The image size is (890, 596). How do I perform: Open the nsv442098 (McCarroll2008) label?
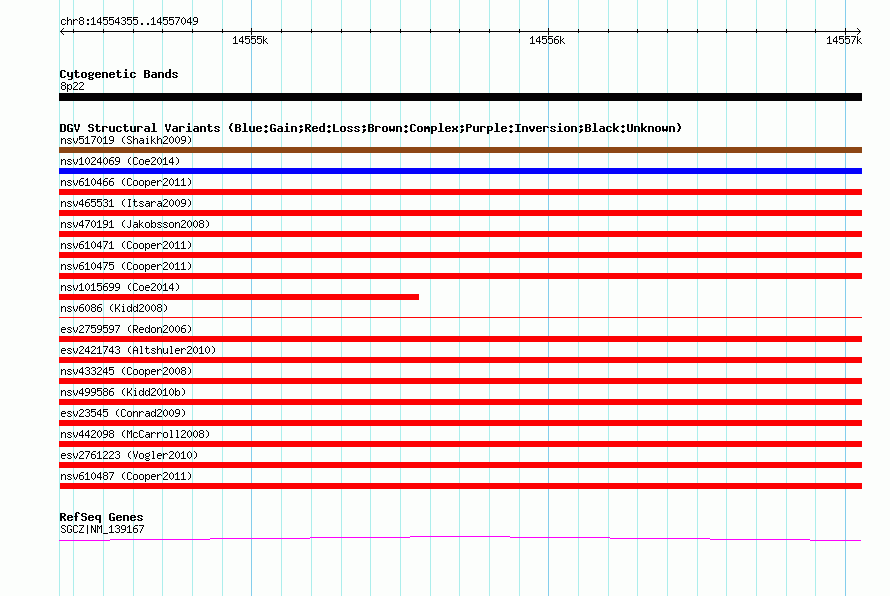tap(135, 434)
